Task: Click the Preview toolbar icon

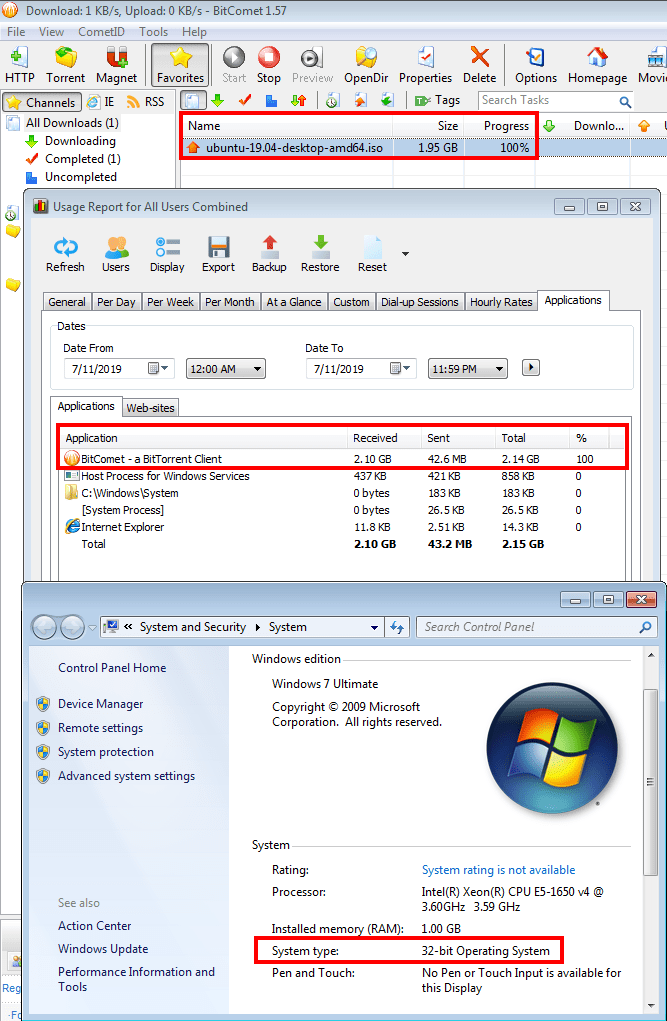Action: coord(313,64)
